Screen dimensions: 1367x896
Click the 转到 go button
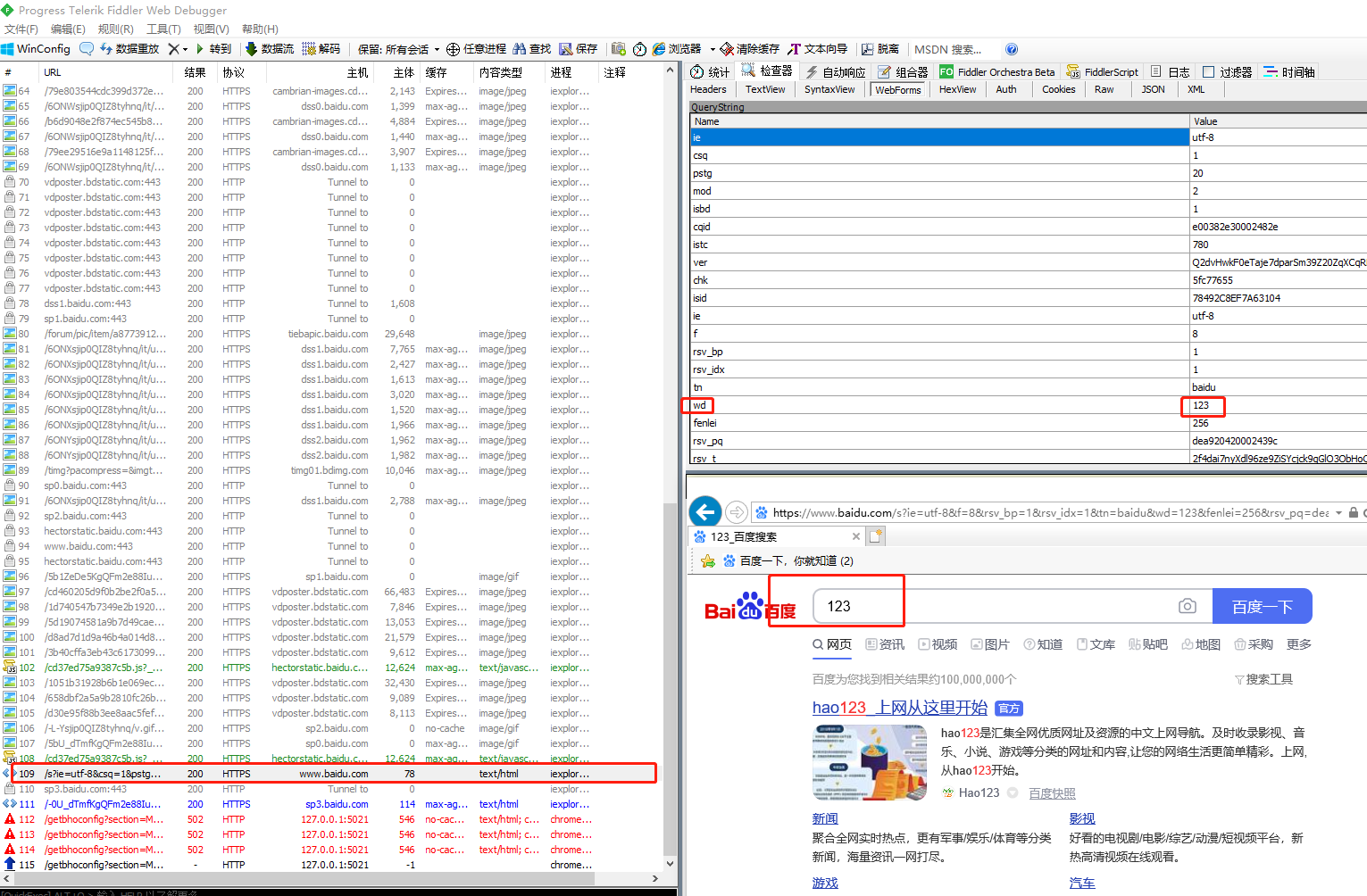point(213,49)
